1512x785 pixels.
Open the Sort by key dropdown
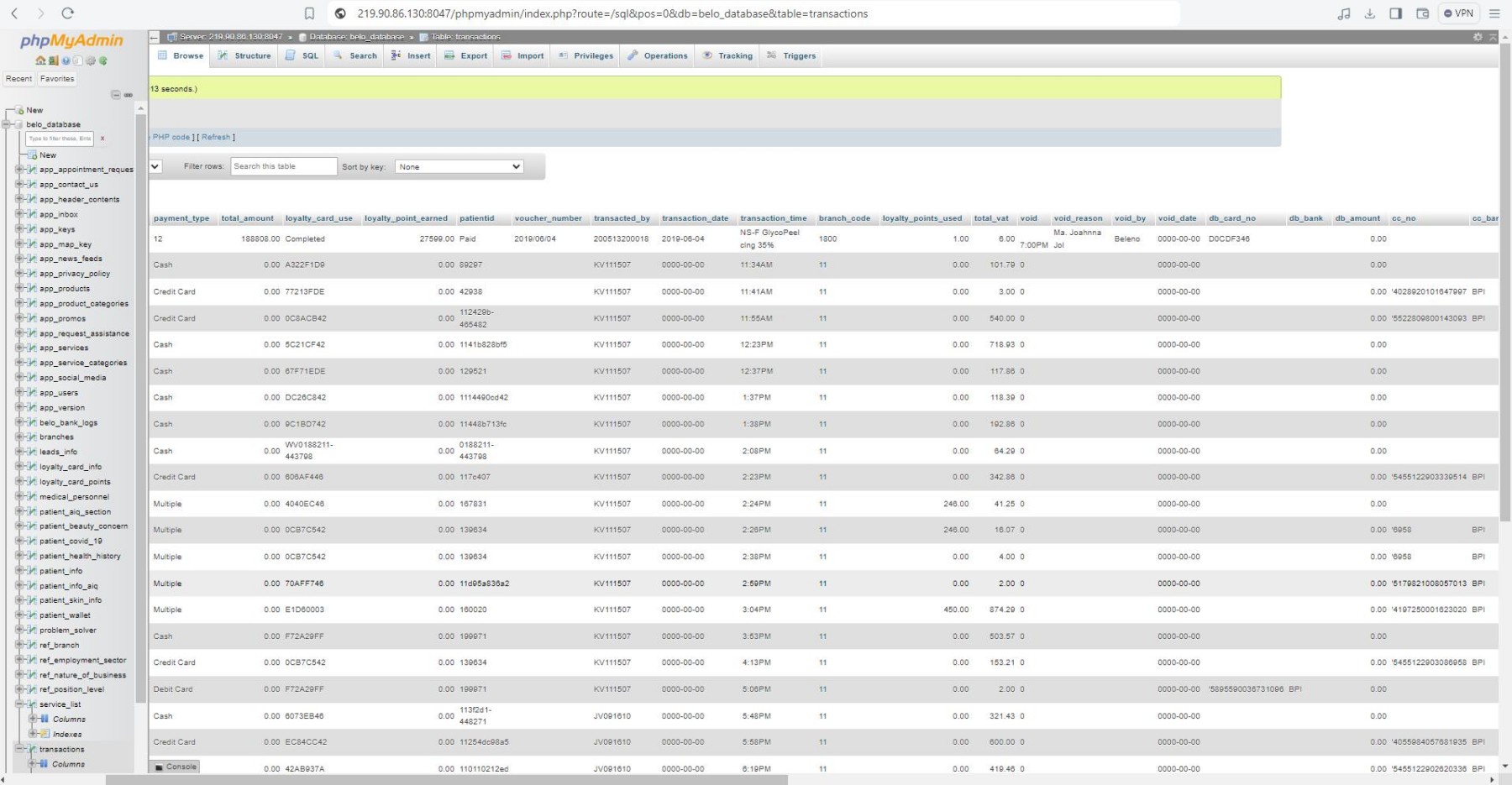click(459, 166)
